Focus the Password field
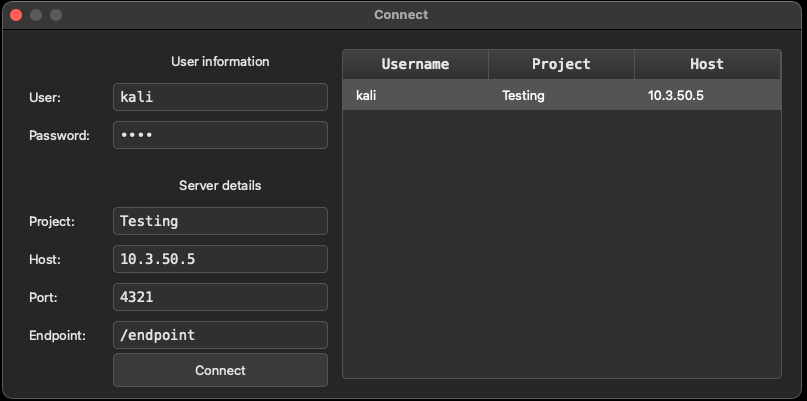 [220, 135]
